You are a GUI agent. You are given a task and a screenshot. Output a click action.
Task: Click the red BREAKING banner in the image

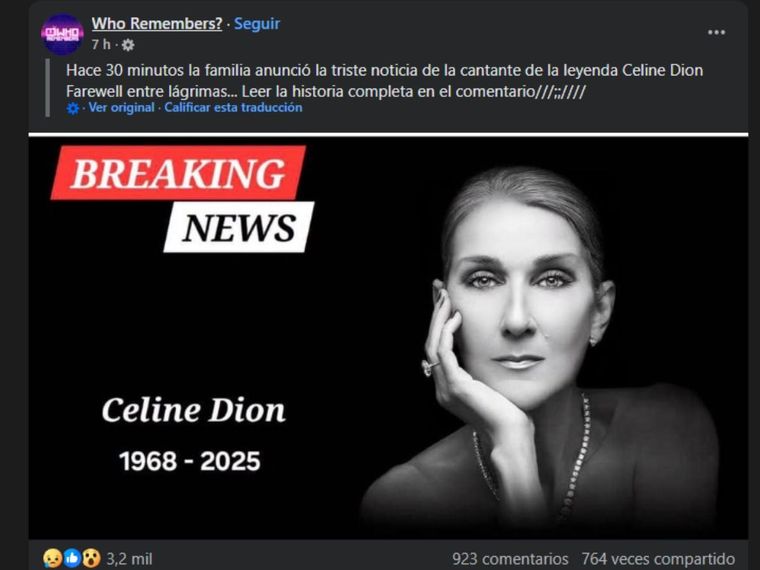tap(178, 173)
